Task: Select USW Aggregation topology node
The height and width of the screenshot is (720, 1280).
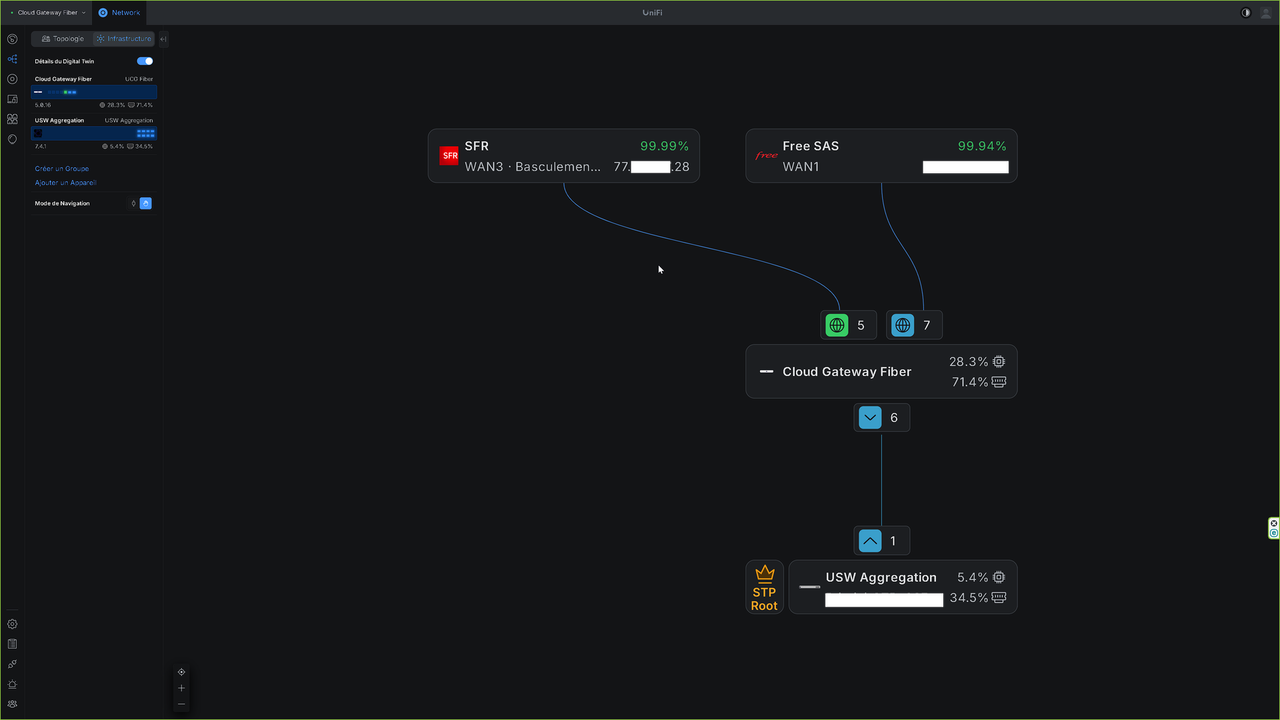Action: (x=903, y=587)
